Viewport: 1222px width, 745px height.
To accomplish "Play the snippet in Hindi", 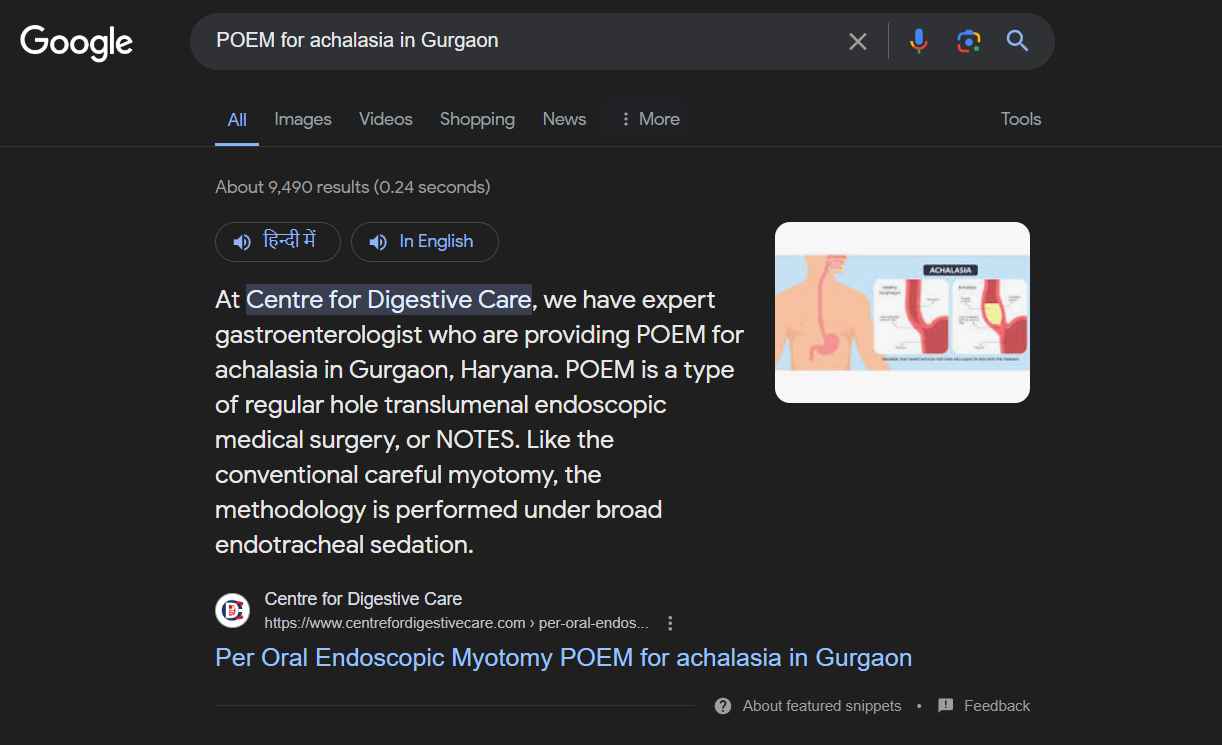I will tap(278, 242).
